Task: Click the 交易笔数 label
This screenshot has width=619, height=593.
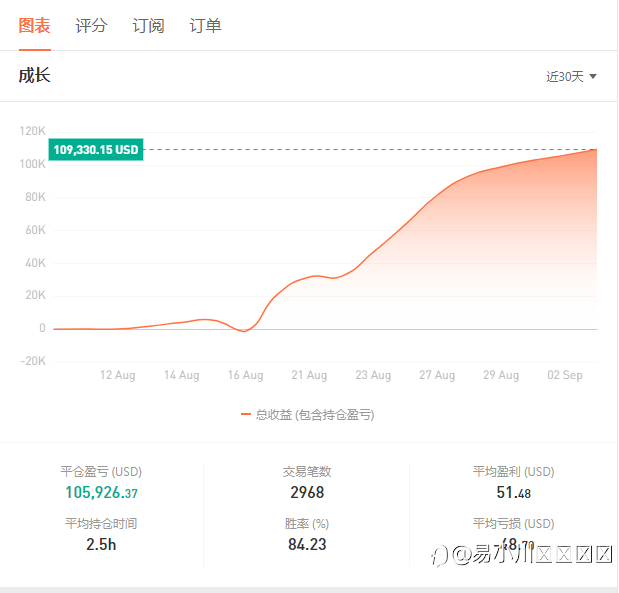Action: point(307,471)
